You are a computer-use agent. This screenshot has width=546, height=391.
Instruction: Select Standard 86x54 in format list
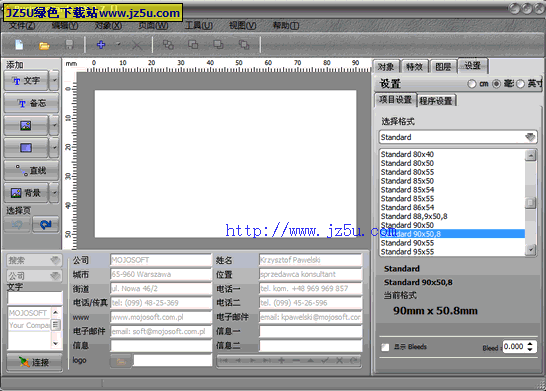coord(452,208)
